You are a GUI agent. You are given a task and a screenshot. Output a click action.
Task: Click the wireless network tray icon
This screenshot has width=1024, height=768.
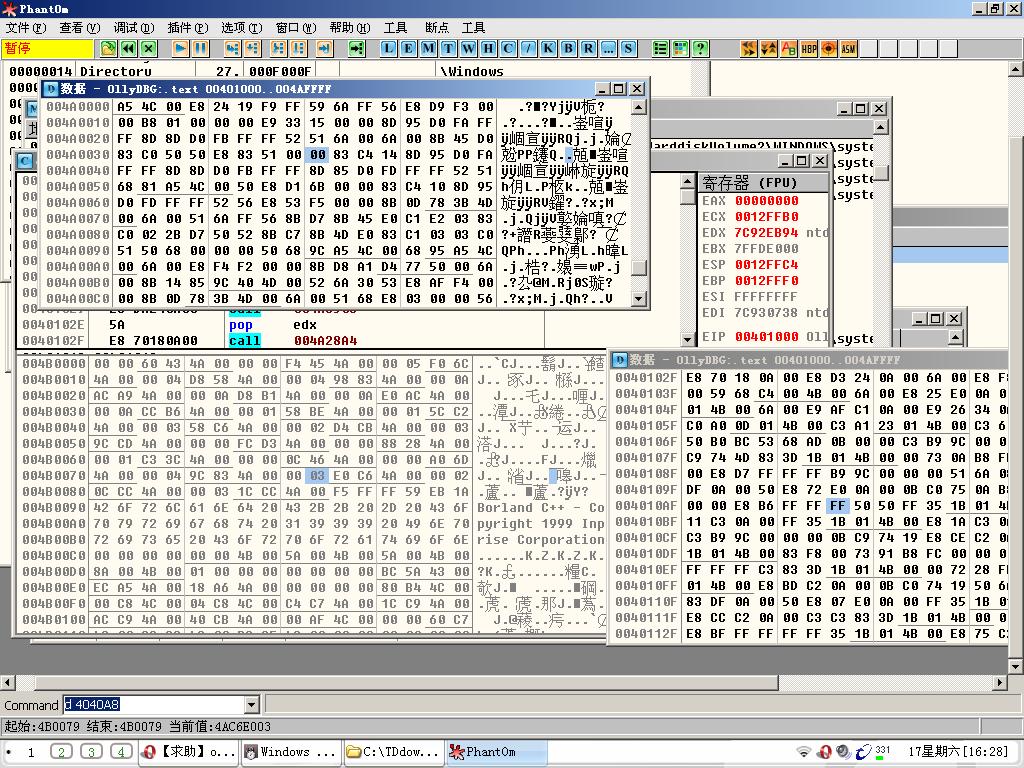803,752
